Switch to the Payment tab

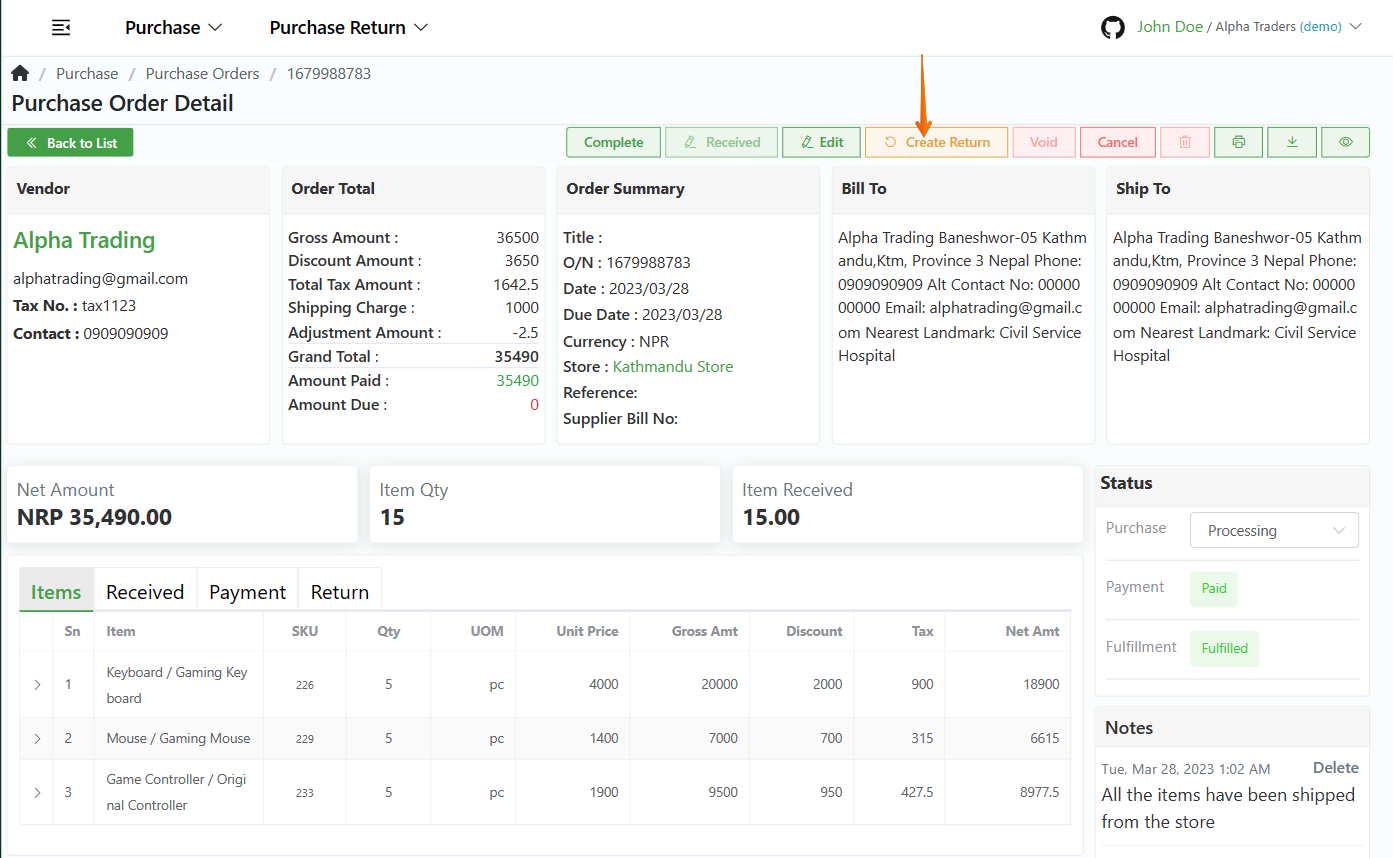click(x=248, y=591)
